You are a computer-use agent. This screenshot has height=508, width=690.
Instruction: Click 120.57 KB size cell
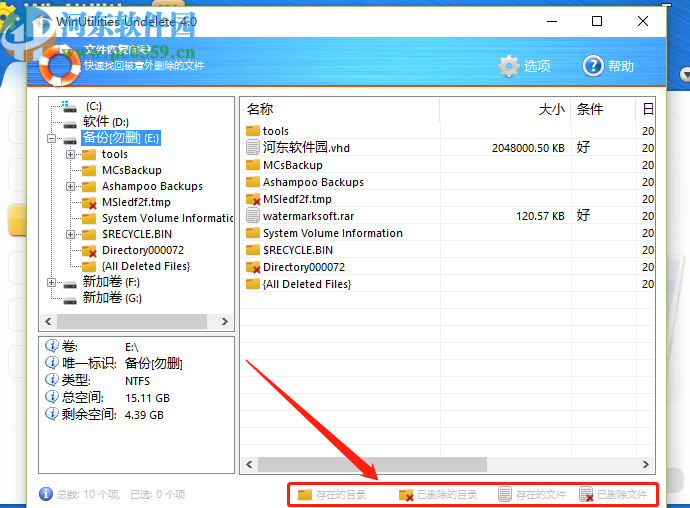tap(540, 216)
